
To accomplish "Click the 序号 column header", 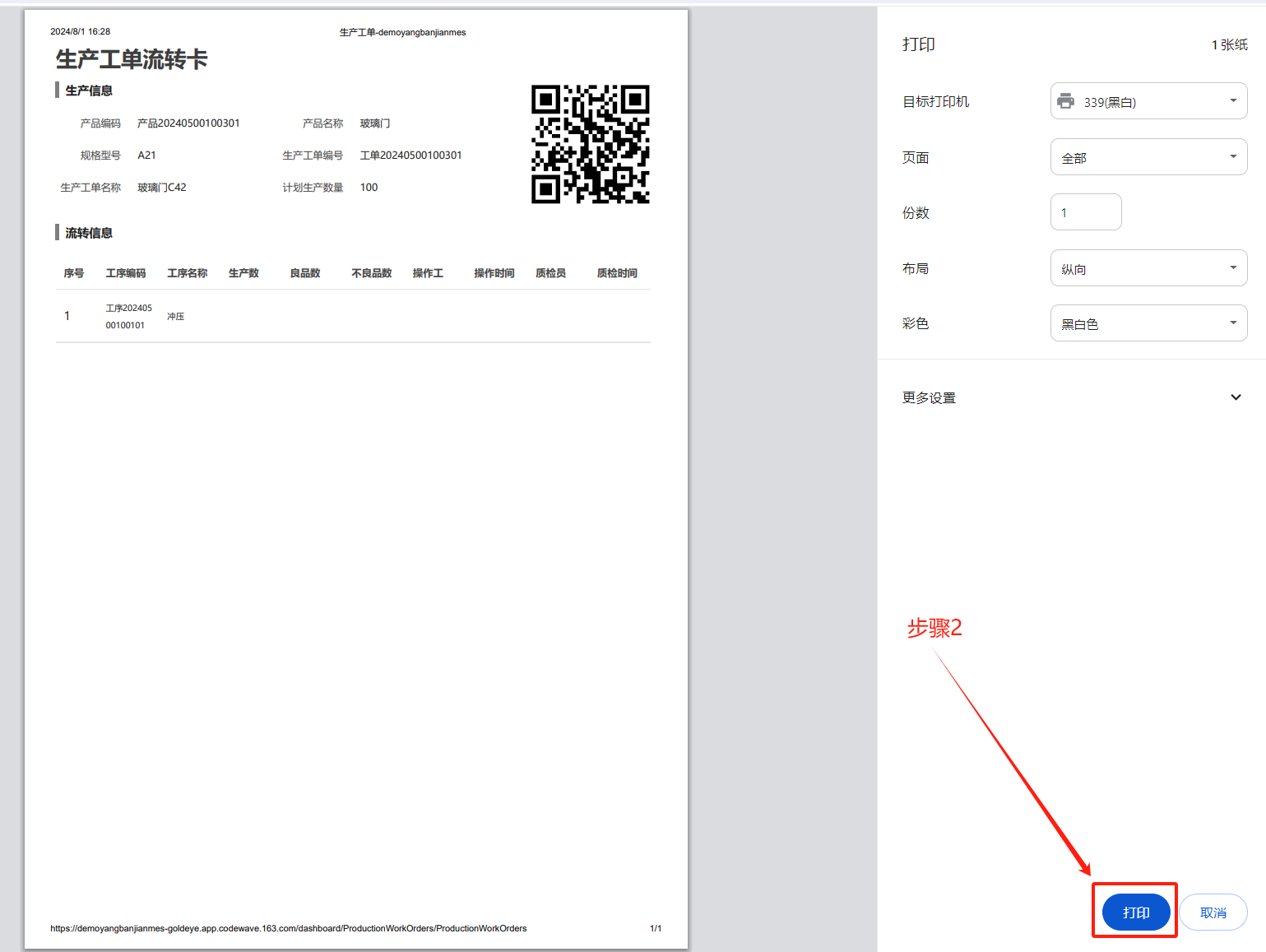I will pos(74,273).
